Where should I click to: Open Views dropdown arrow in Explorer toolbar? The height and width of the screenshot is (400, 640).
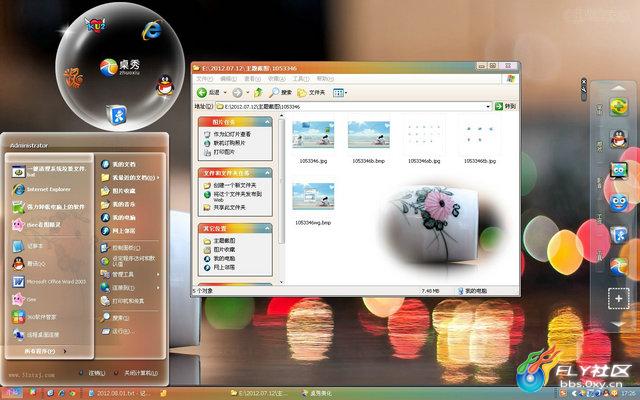coord(346,93)
